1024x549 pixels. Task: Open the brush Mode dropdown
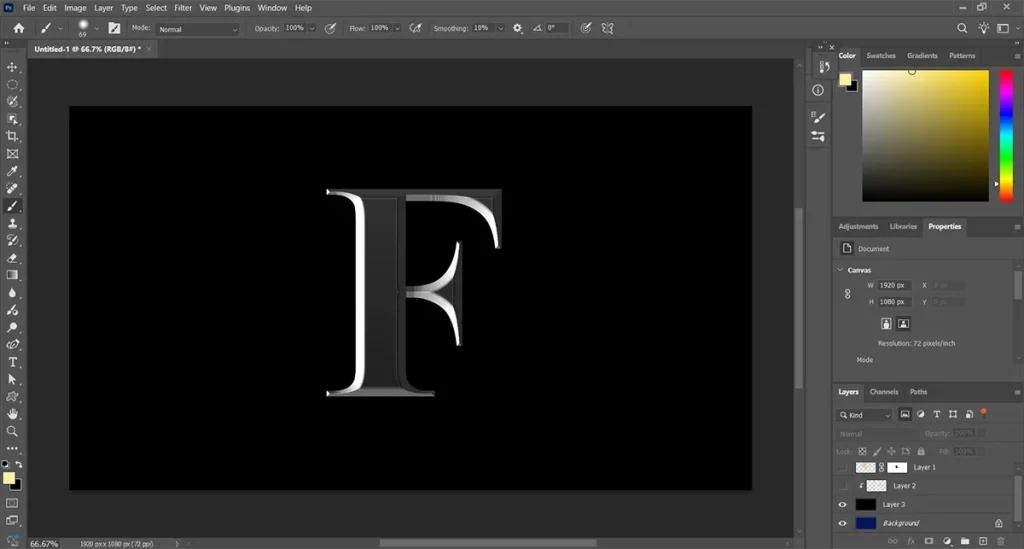198,29
